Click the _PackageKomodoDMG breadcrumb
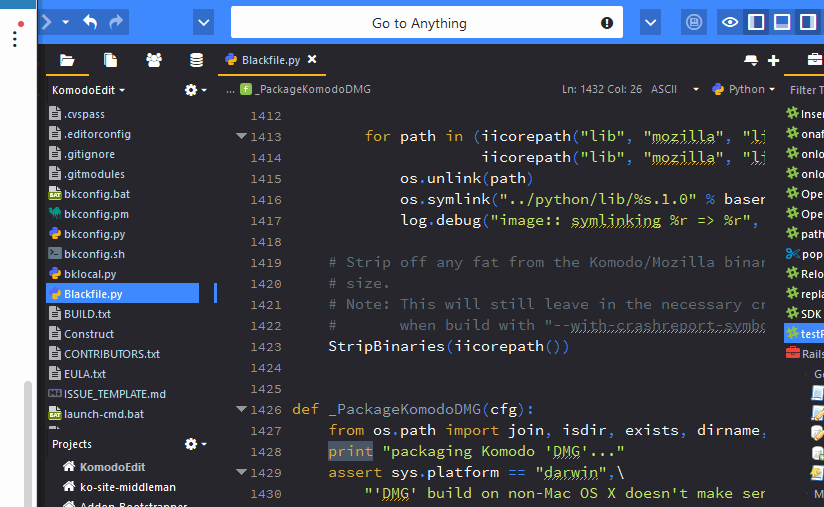824x507 pixels. click(x=306, y=89)
